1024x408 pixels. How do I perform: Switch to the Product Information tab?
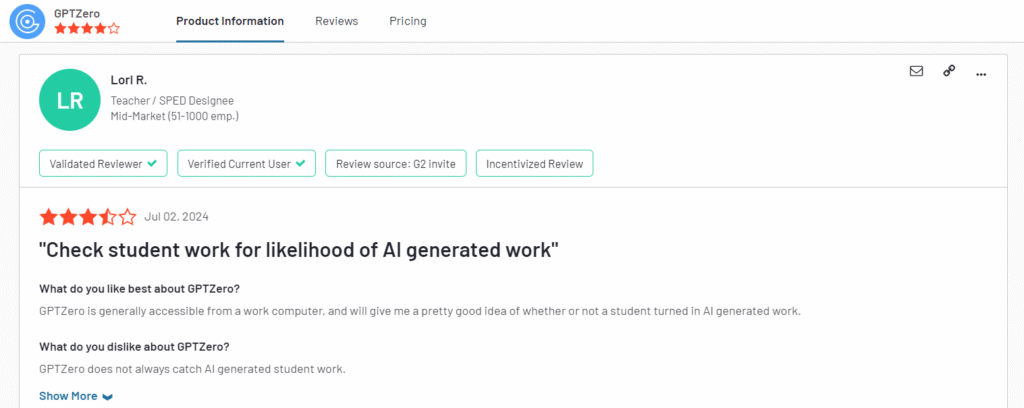pyautogui.click(x=230, y=21)
